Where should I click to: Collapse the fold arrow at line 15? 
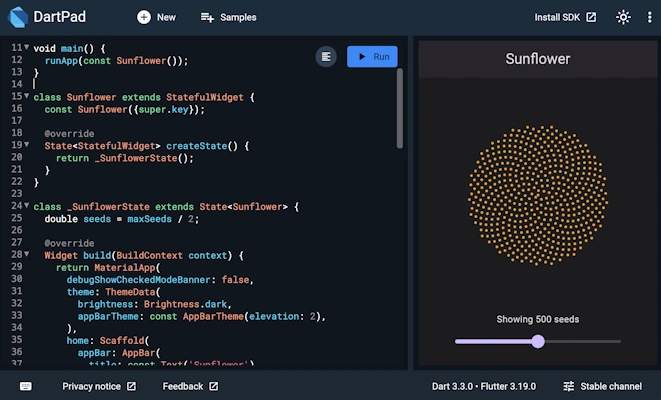(27, 96)
